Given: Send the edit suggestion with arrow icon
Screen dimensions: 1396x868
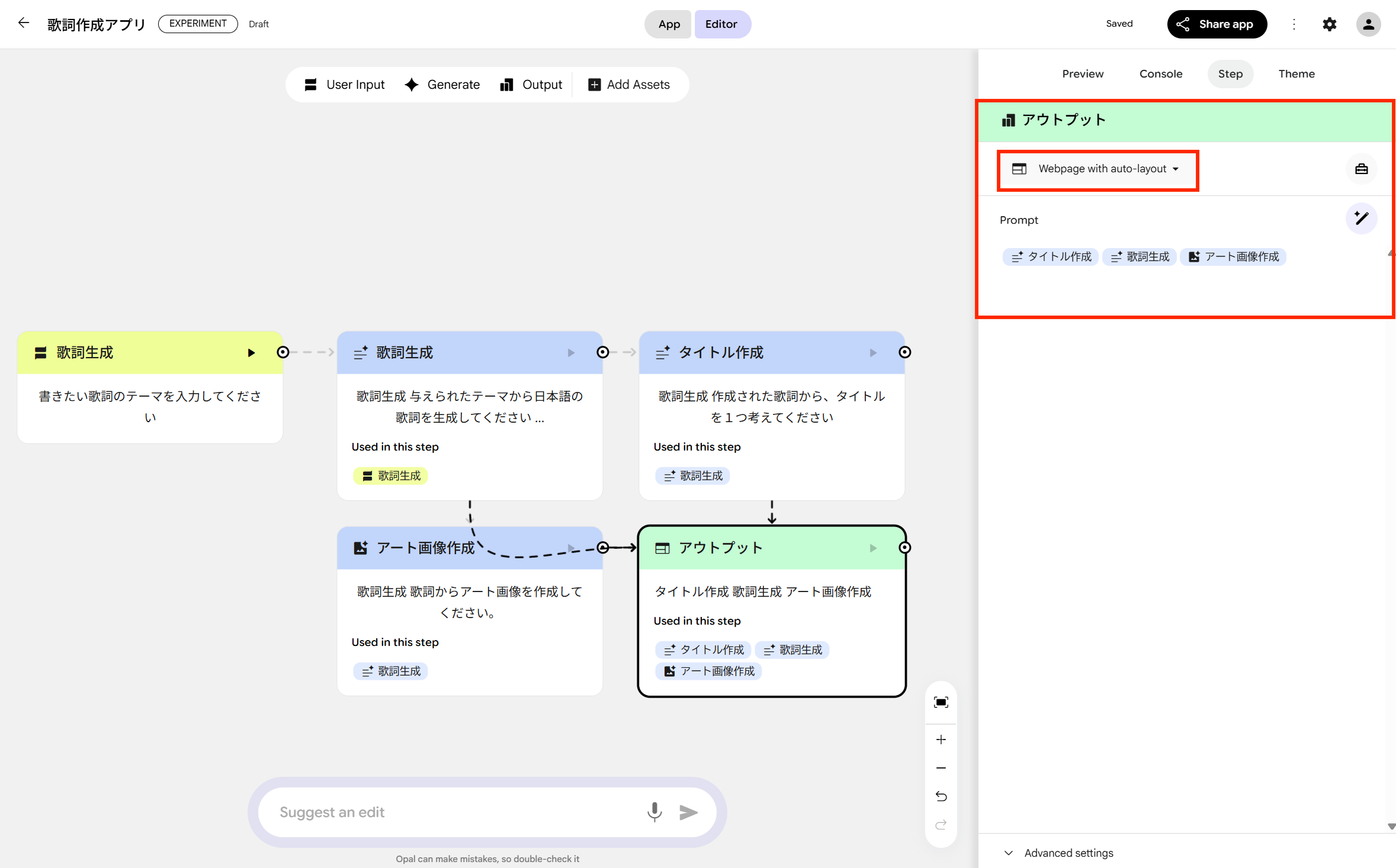Looking at the screenshot, I should (x=688, y=812).
